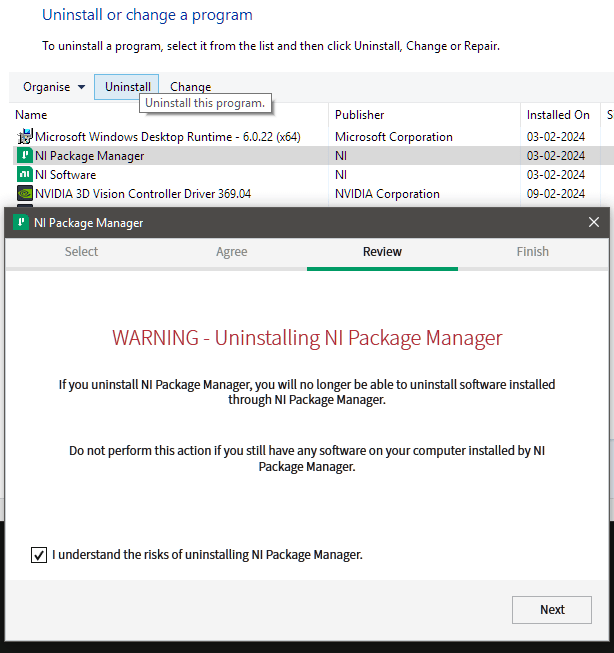Click the Microsoft Windows Desktop Runtime installer icon

point(25,136)
